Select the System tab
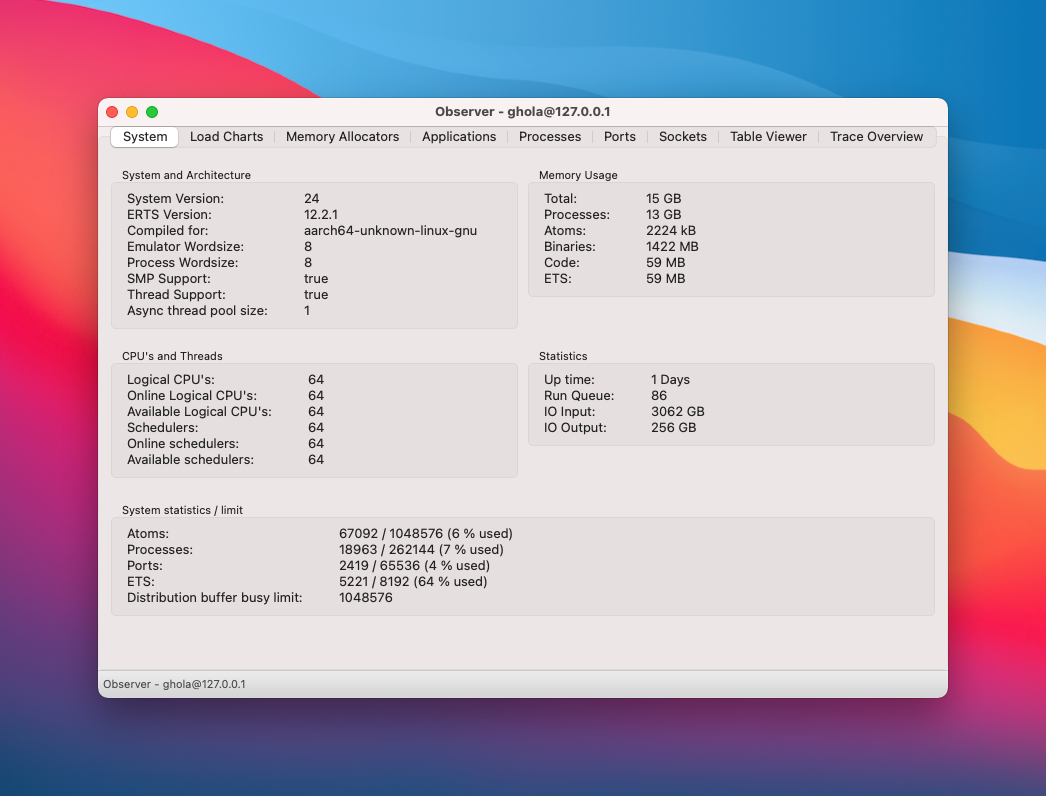 144,137
